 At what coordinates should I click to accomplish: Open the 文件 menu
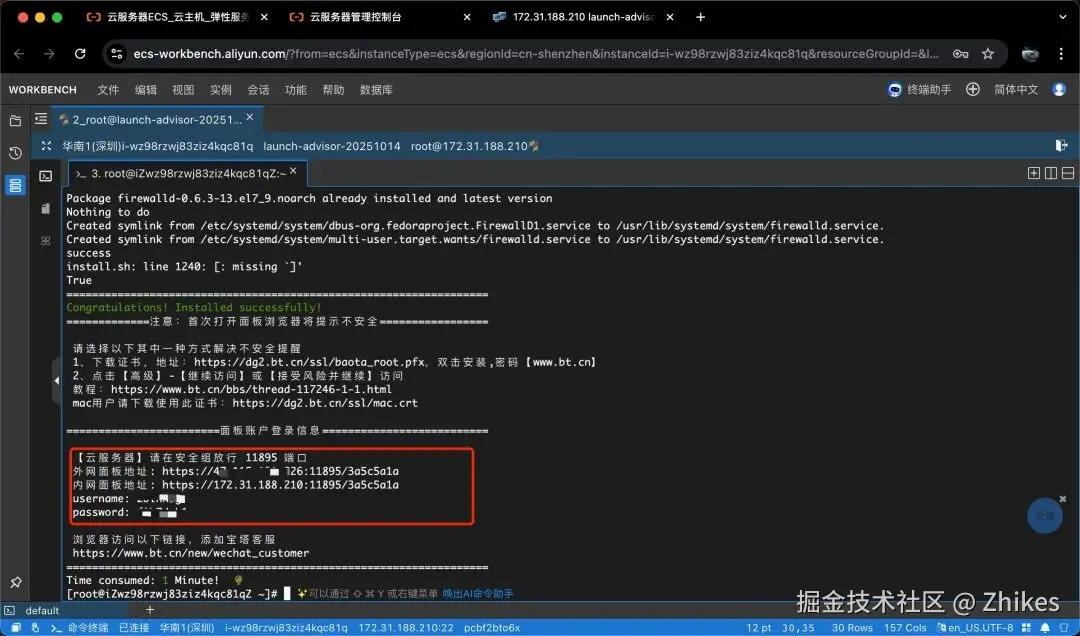click(x=108, y=90)
